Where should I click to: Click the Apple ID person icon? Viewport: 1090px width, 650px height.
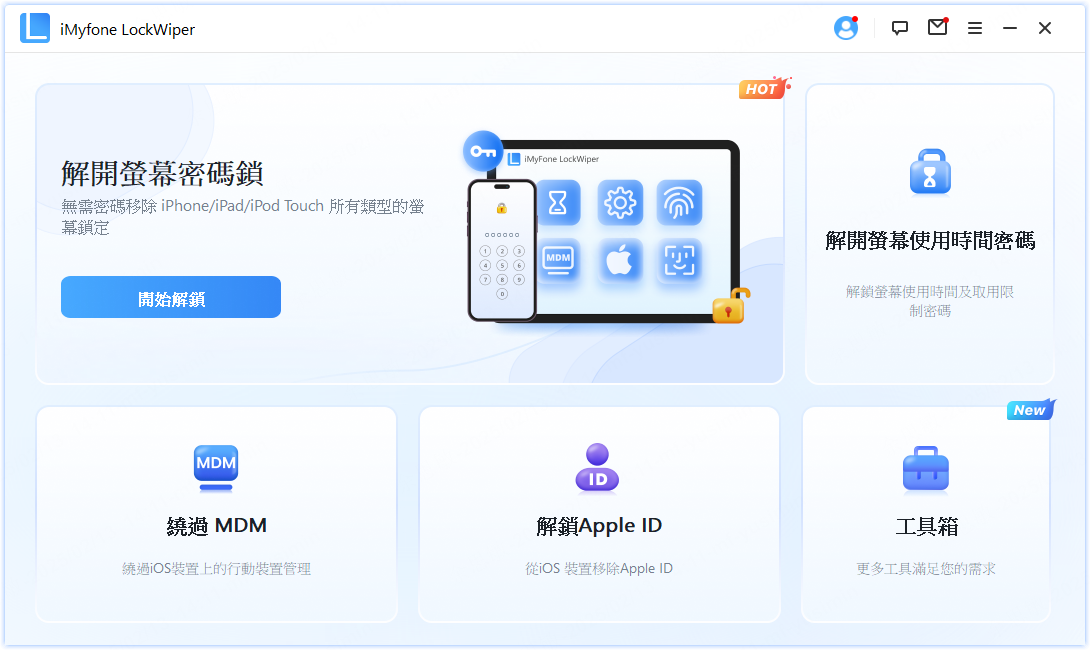click(597, 468)
